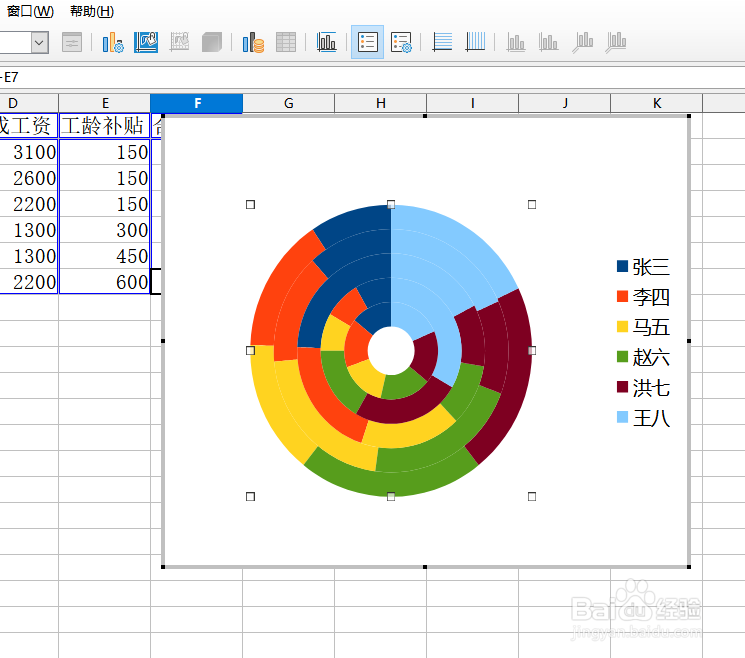This screenshot has width=745, height=658.
Task: Click the Format Selection icon
Action: click(72, 43)
